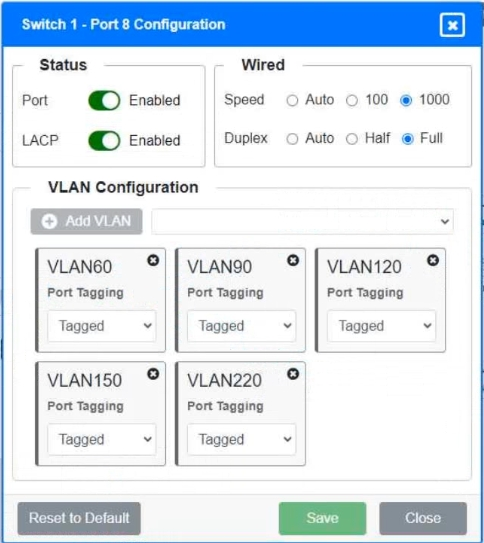Viewport: 484px width, 543px height.
Task: Choose Half duplex radio option
Action: [x=352, y=139]
